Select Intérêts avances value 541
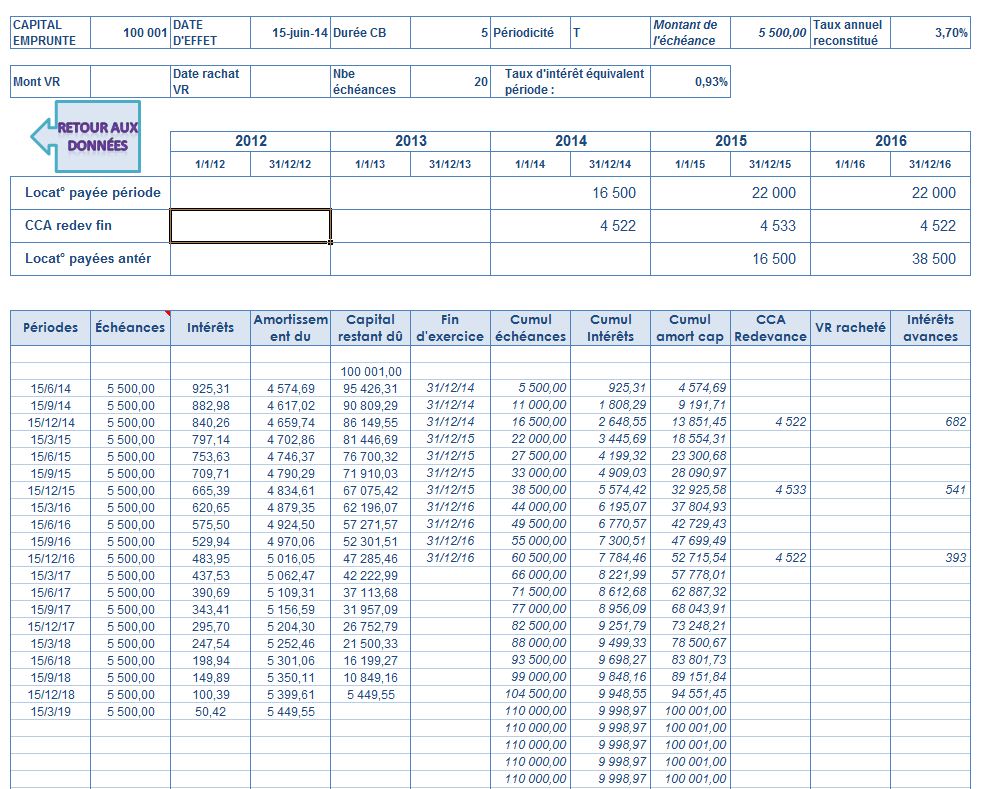Screen dimensions: 987x789 tap(930, 490)
